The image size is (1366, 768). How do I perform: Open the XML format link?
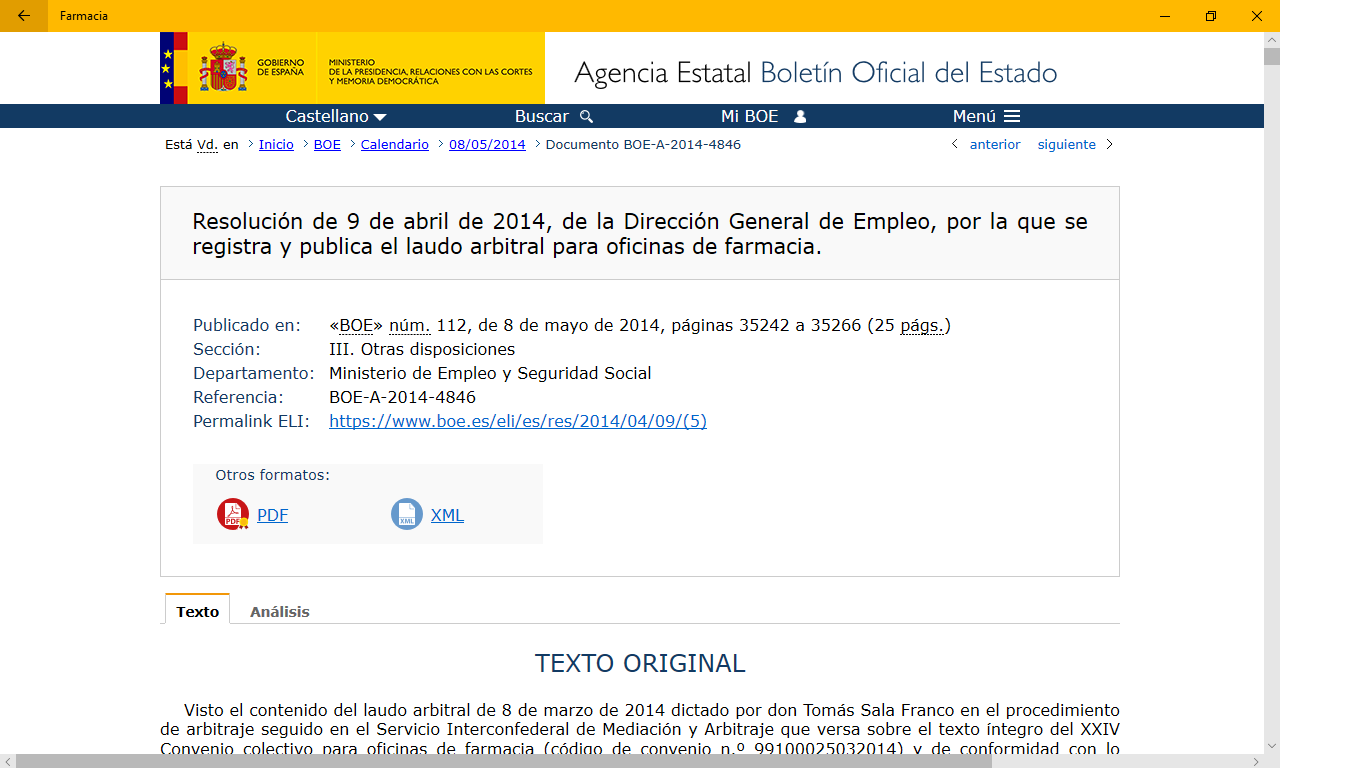coord(447,516)
